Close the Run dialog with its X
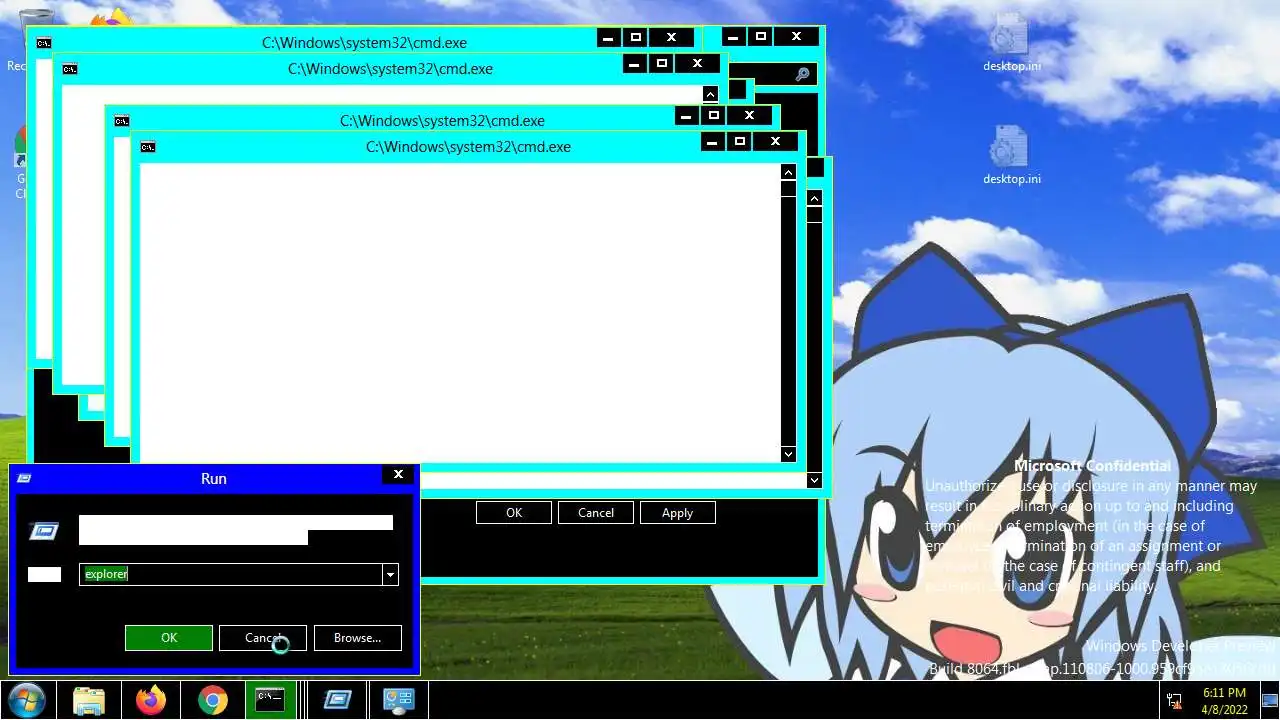 click(398, 475)
